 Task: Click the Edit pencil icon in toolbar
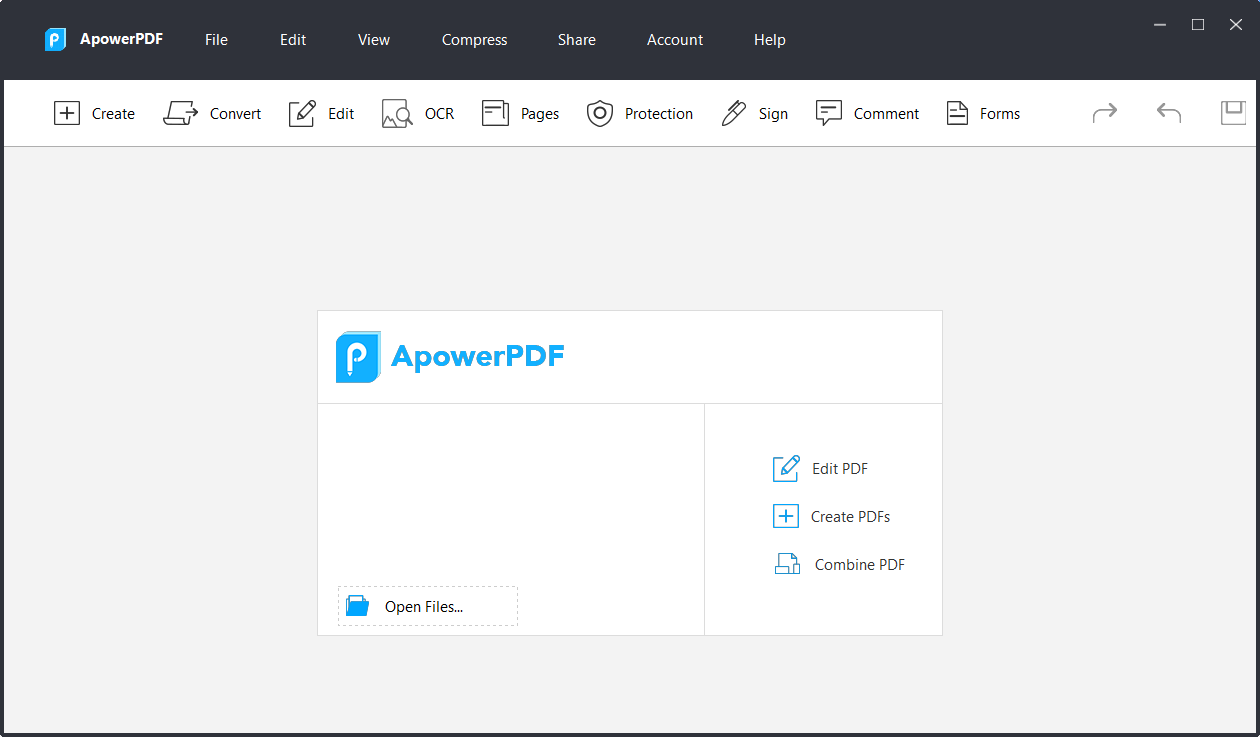302,113
